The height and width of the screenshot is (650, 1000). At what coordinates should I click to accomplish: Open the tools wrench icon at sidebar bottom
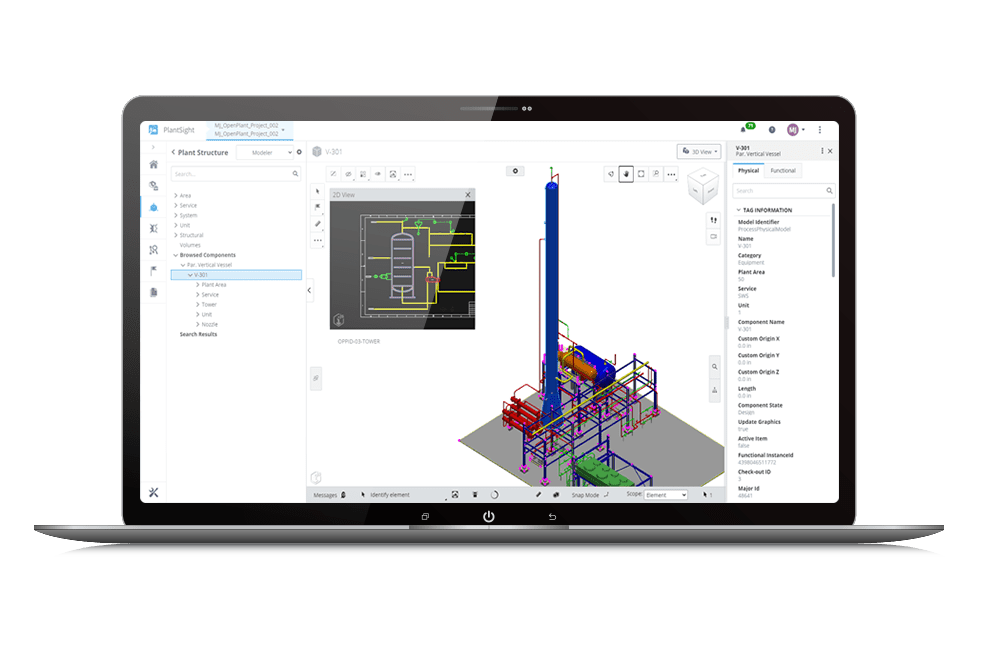pos(153,492)
